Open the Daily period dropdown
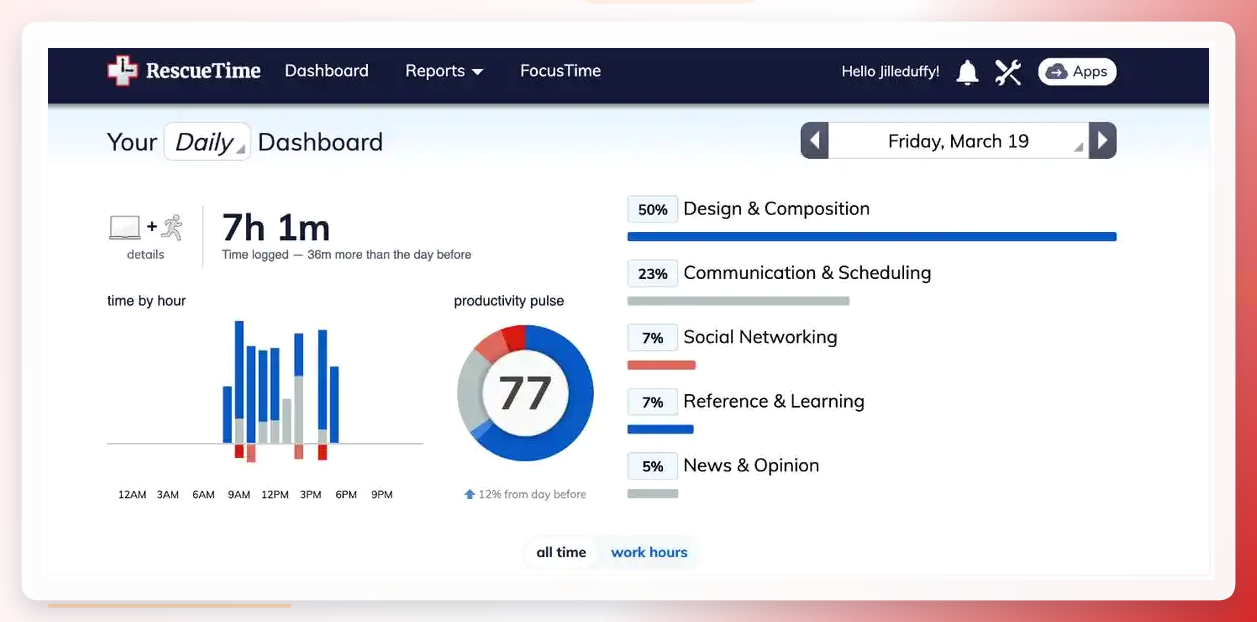The height and width of the screenshot is (622, 1257). point(207,142)
